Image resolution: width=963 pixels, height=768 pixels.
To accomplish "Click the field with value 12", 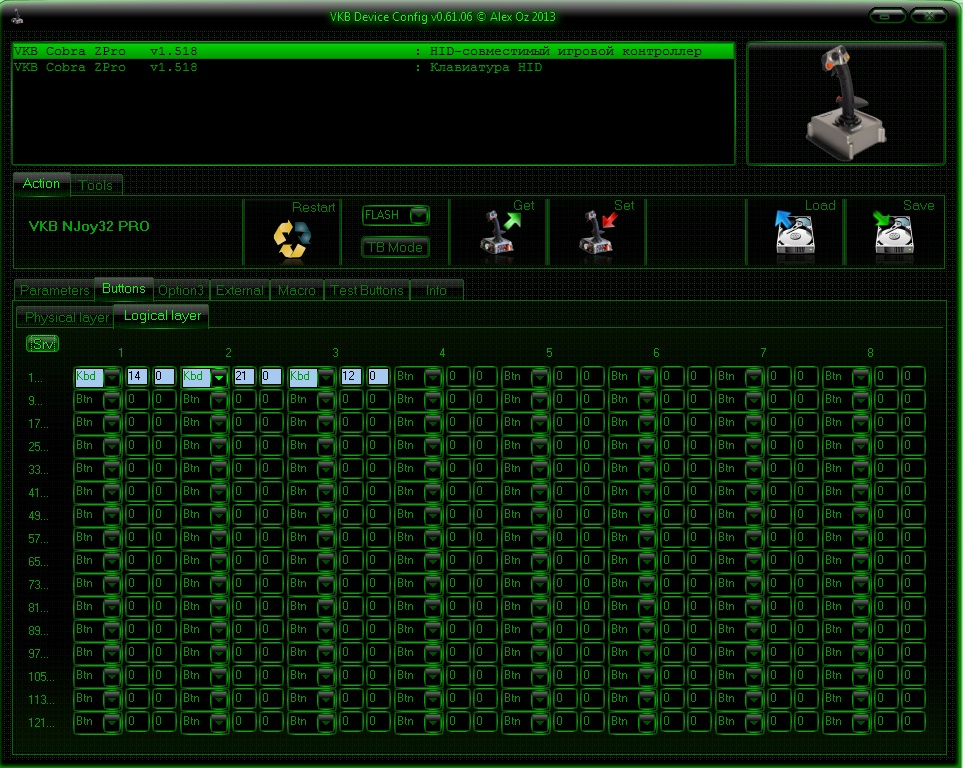I will coord(351,377).
